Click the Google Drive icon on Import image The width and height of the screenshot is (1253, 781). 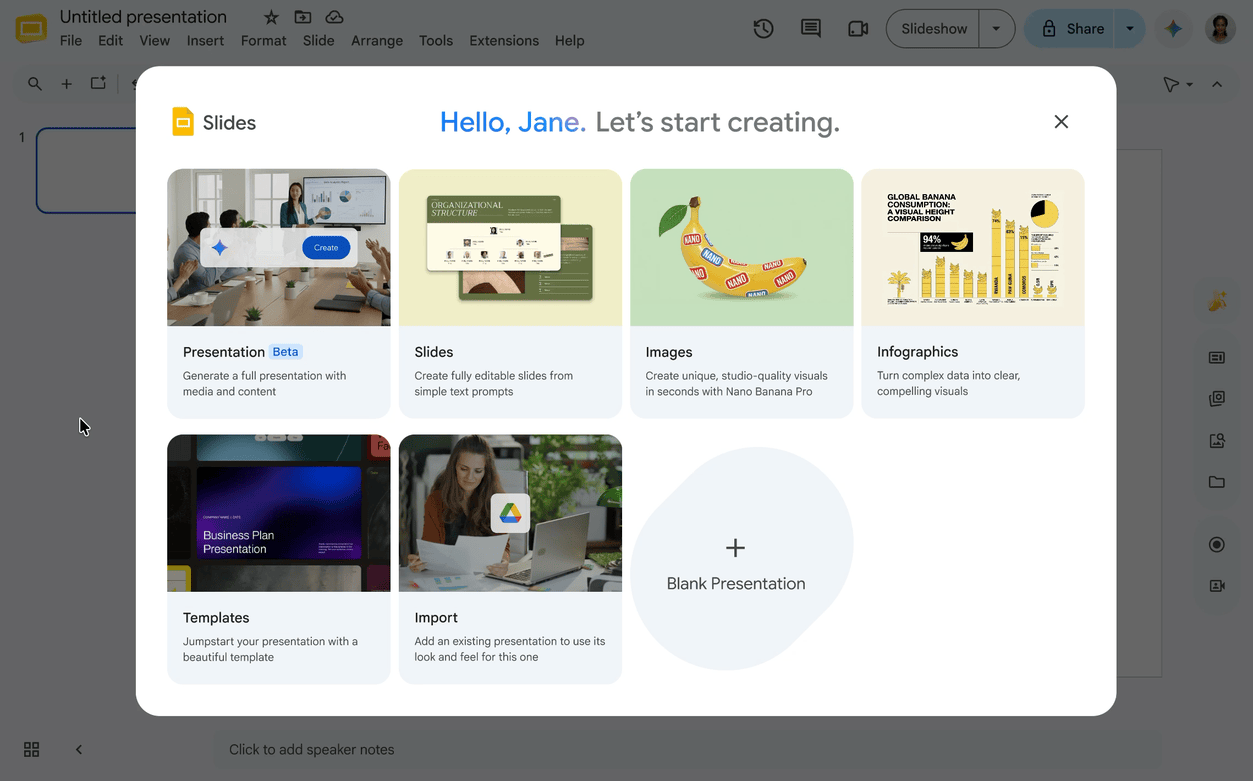[510, 513]
